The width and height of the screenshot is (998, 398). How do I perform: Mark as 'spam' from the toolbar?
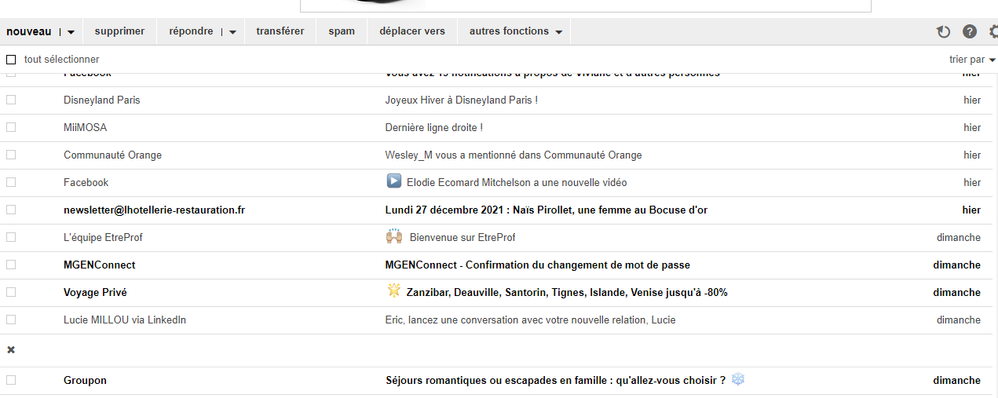342,31
